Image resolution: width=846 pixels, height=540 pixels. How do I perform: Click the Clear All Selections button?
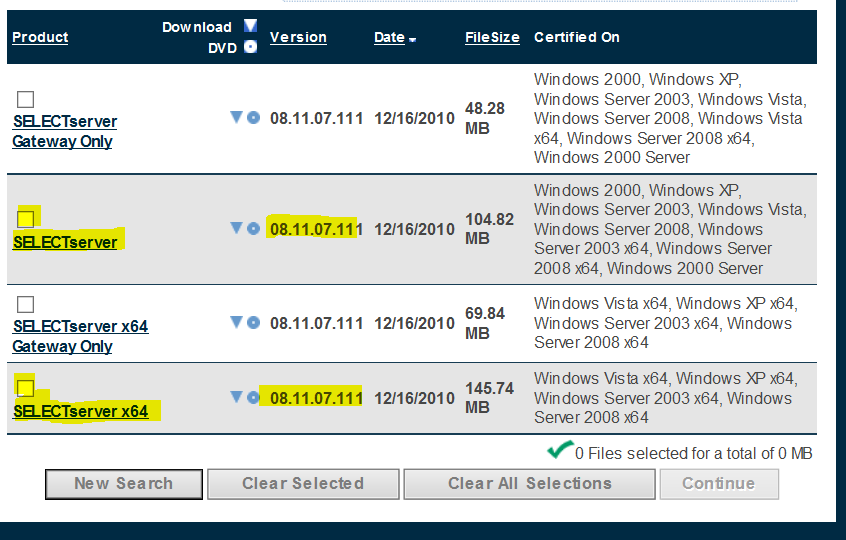(x=530, y=484)
